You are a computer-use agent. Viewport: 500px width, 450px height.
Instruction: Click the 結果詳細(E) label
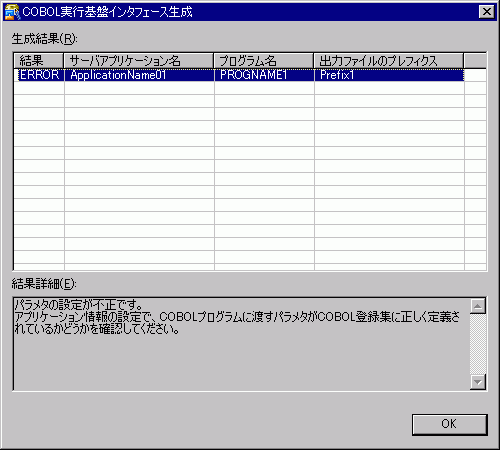coord(44,284)
